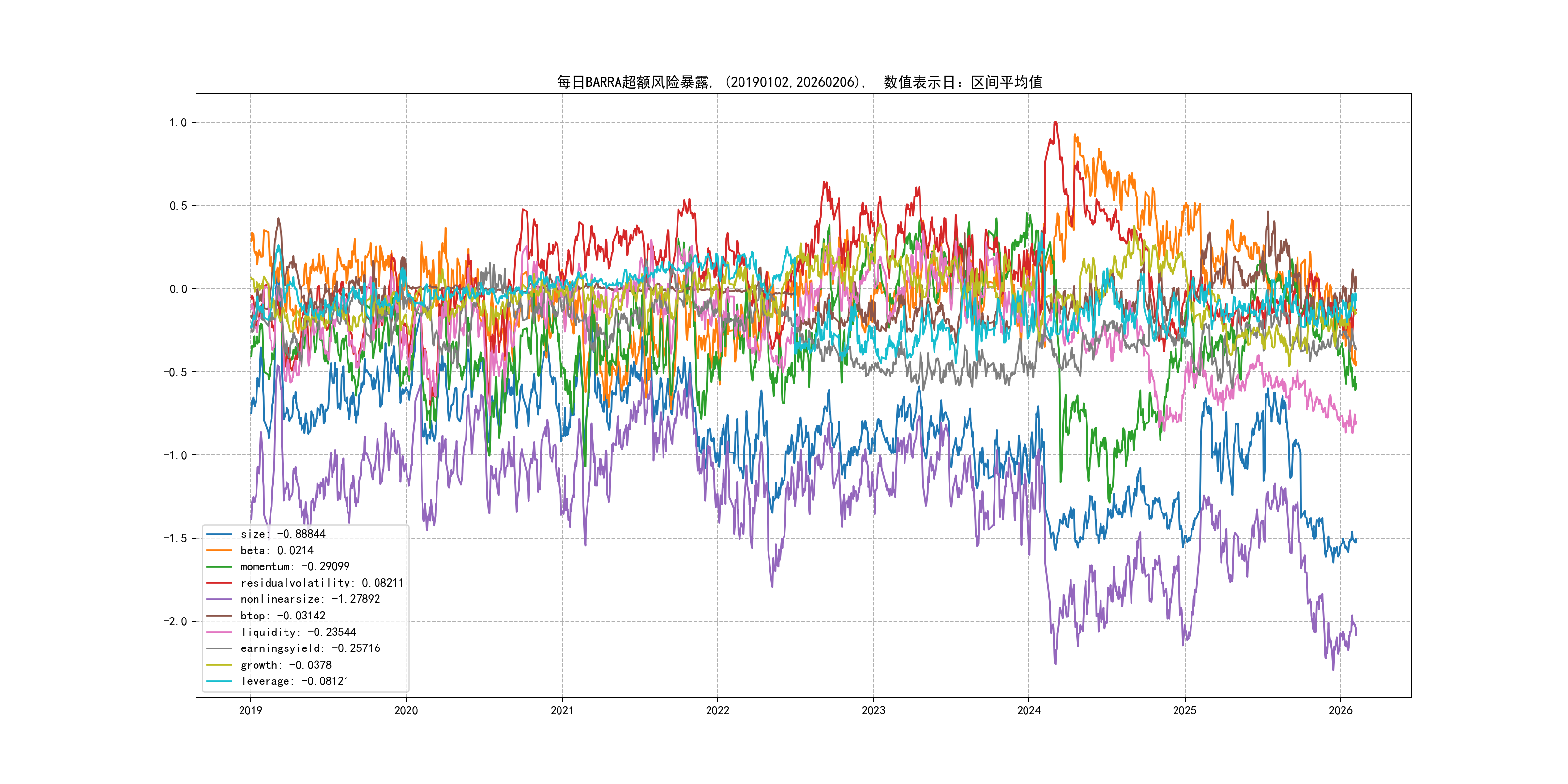Click the 2019 x-axis tick label
This screenshot has width=1568, height=784.
[250, 710]
